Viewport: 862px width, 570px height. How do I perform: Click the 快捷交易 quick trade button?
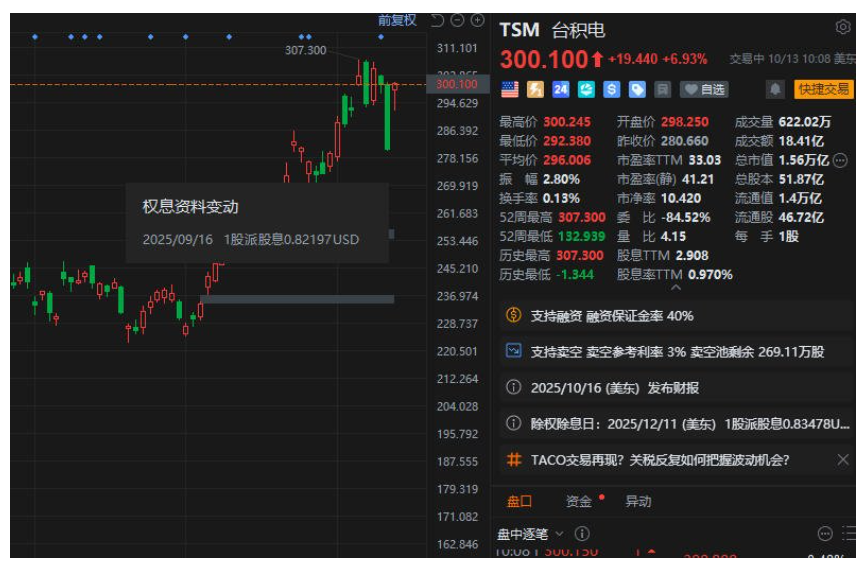(x=824, y=90)
